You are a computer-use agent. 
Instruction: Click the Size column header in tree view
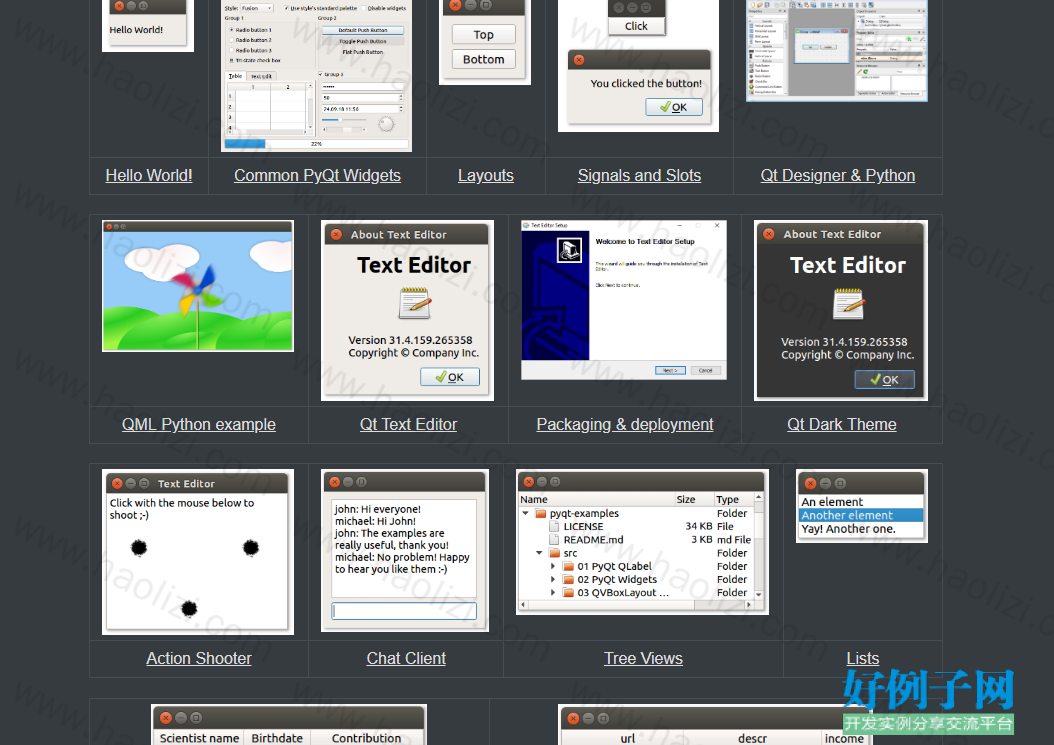click(x=694, y=499)
